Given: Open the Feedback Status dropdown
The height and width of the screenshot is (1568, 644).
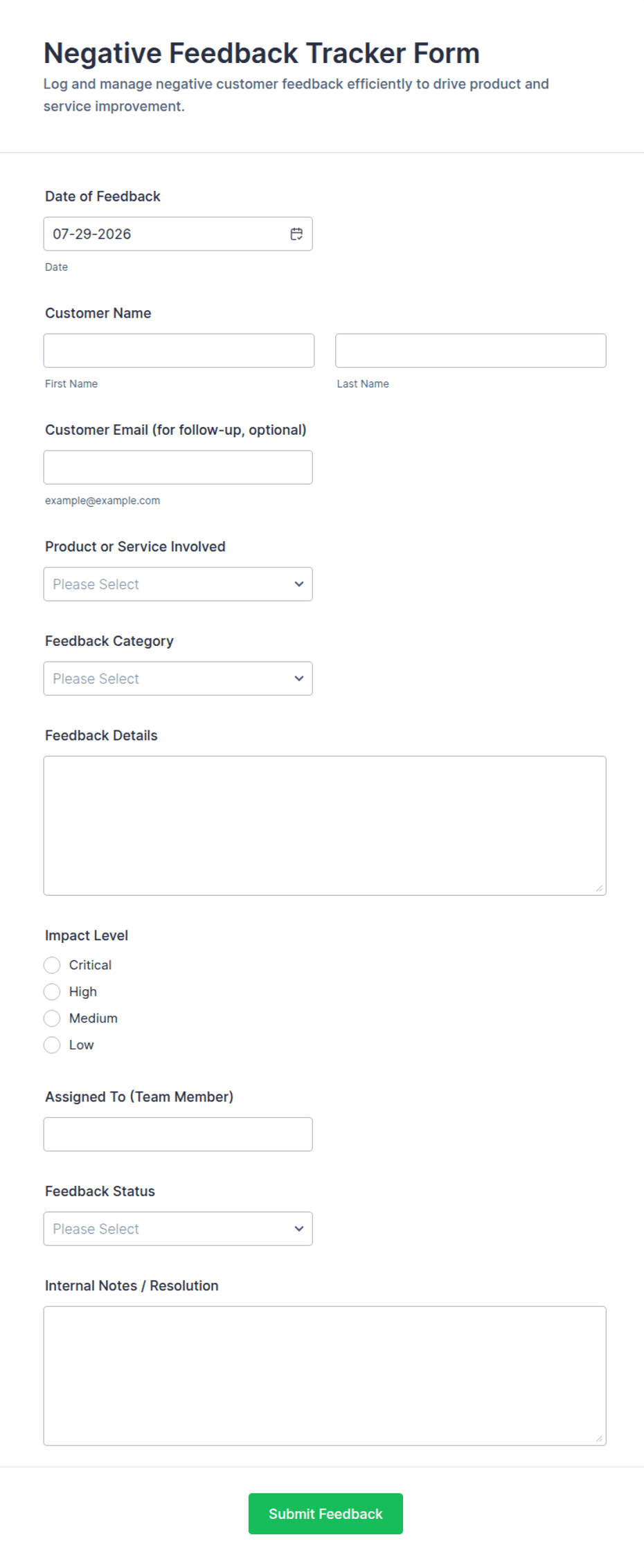Looking at the screenshot, I should coord(178,1229).
